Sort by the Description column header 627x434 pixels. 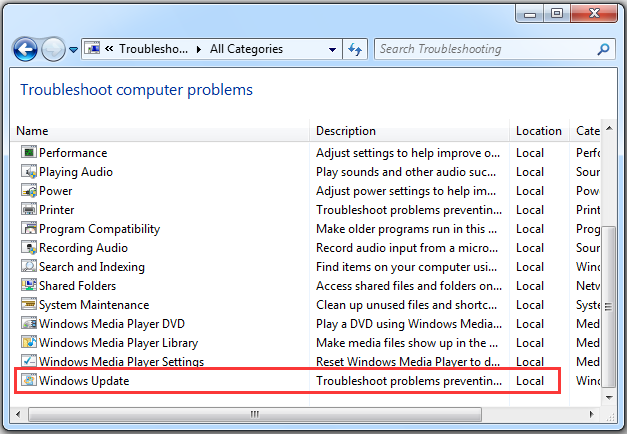coord(409,131)
